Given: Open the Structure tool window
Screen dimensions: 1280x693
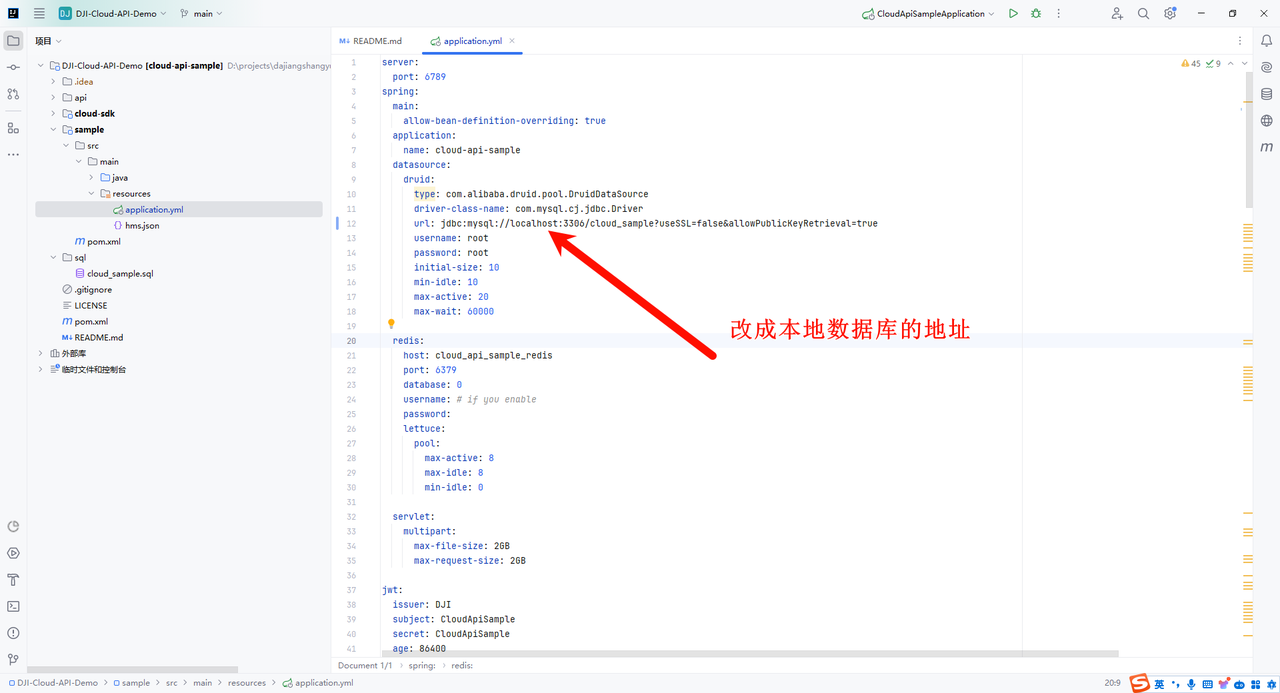Looking at the screenshot, I should coord(13,128).
